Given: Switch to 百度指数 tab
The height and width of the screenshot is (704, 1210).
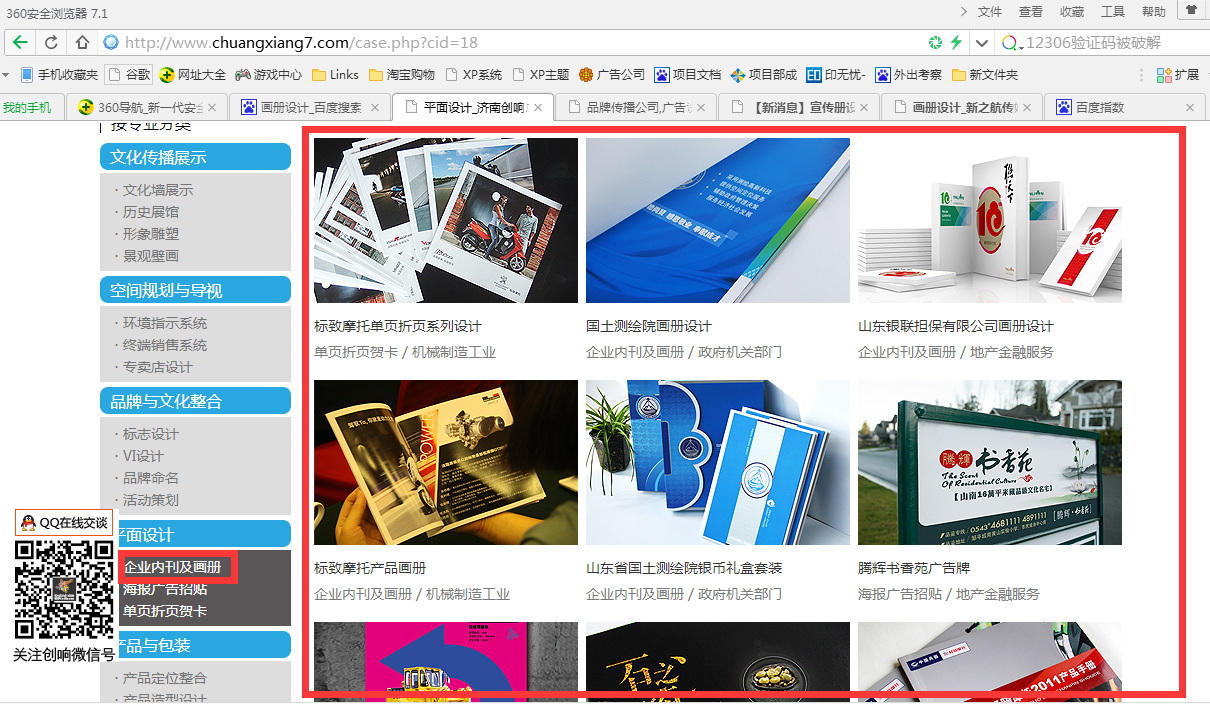Looking at the screenshot, I should coord(1125,107).
